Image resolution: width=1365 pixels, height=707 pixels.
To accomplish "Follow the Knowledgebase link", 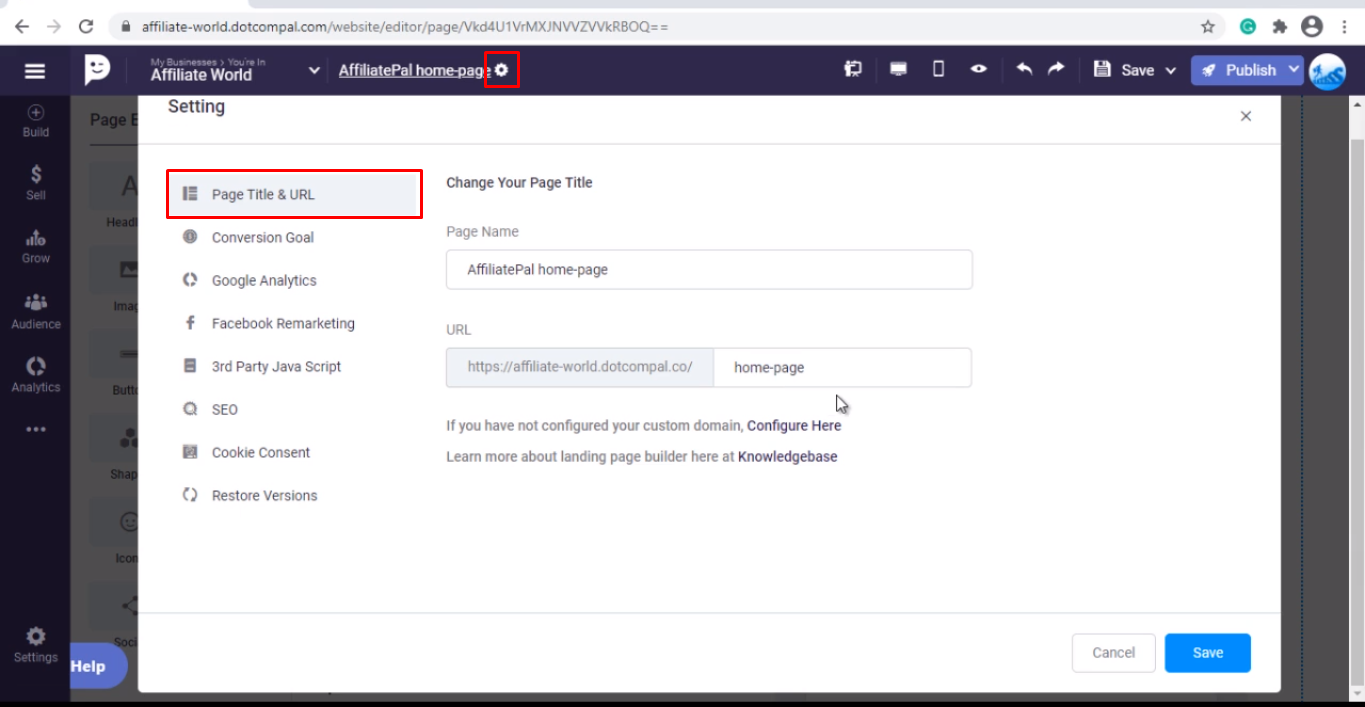I will (x=788, y=456).
